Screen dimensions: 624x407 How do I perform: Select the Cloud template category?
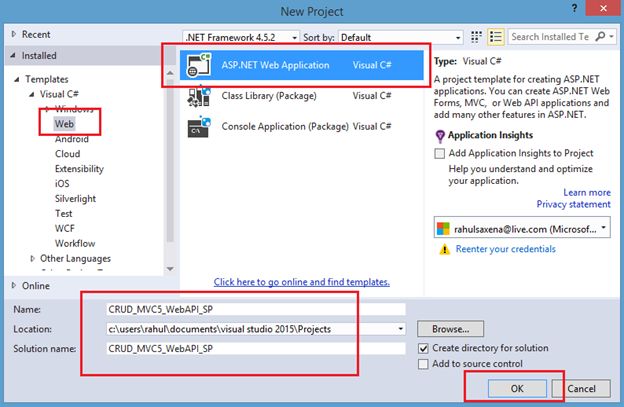(x=68, y=154)
